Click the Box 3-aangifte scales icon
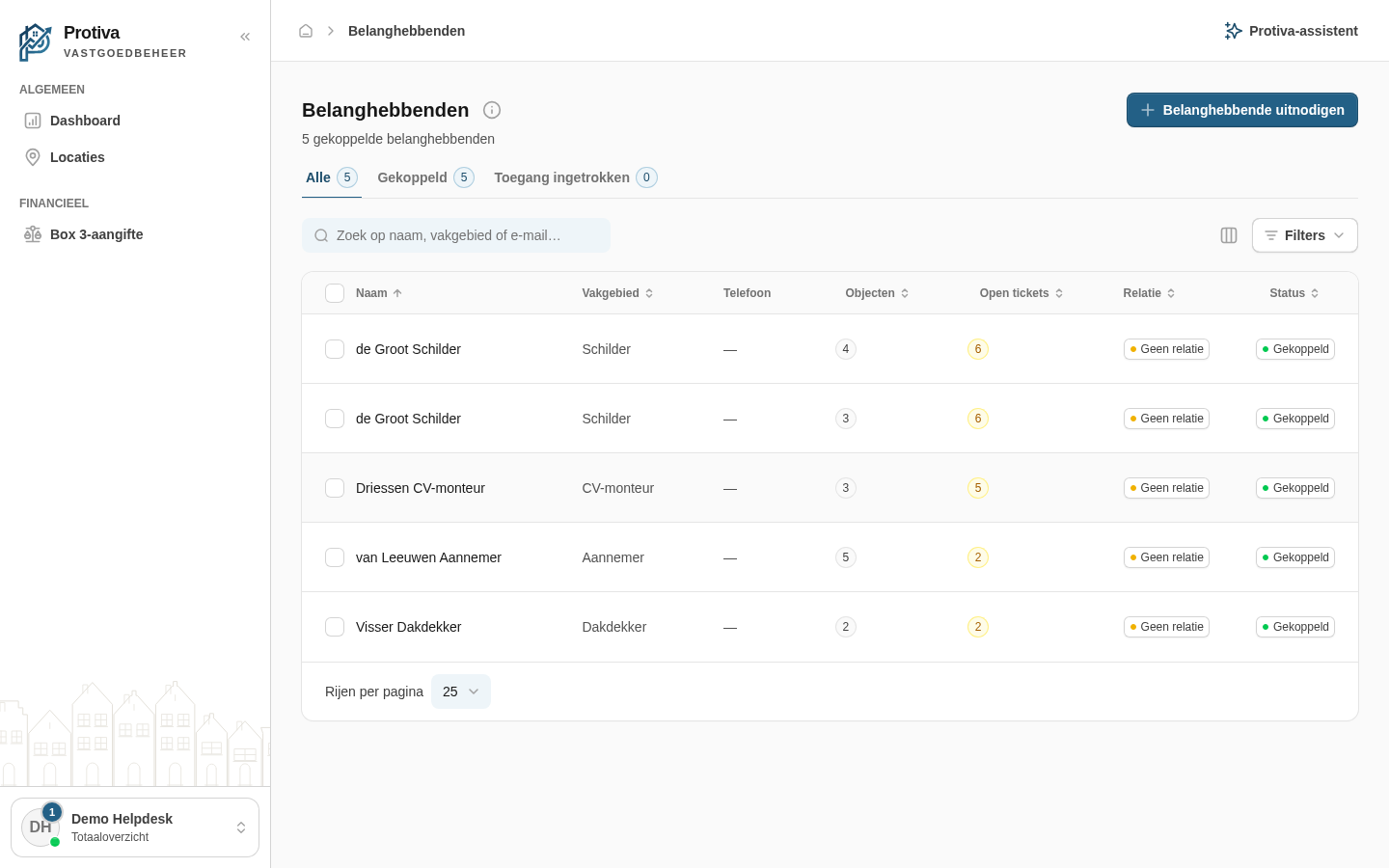Screen dimensions: 1389x868 (x=33, y=234)
